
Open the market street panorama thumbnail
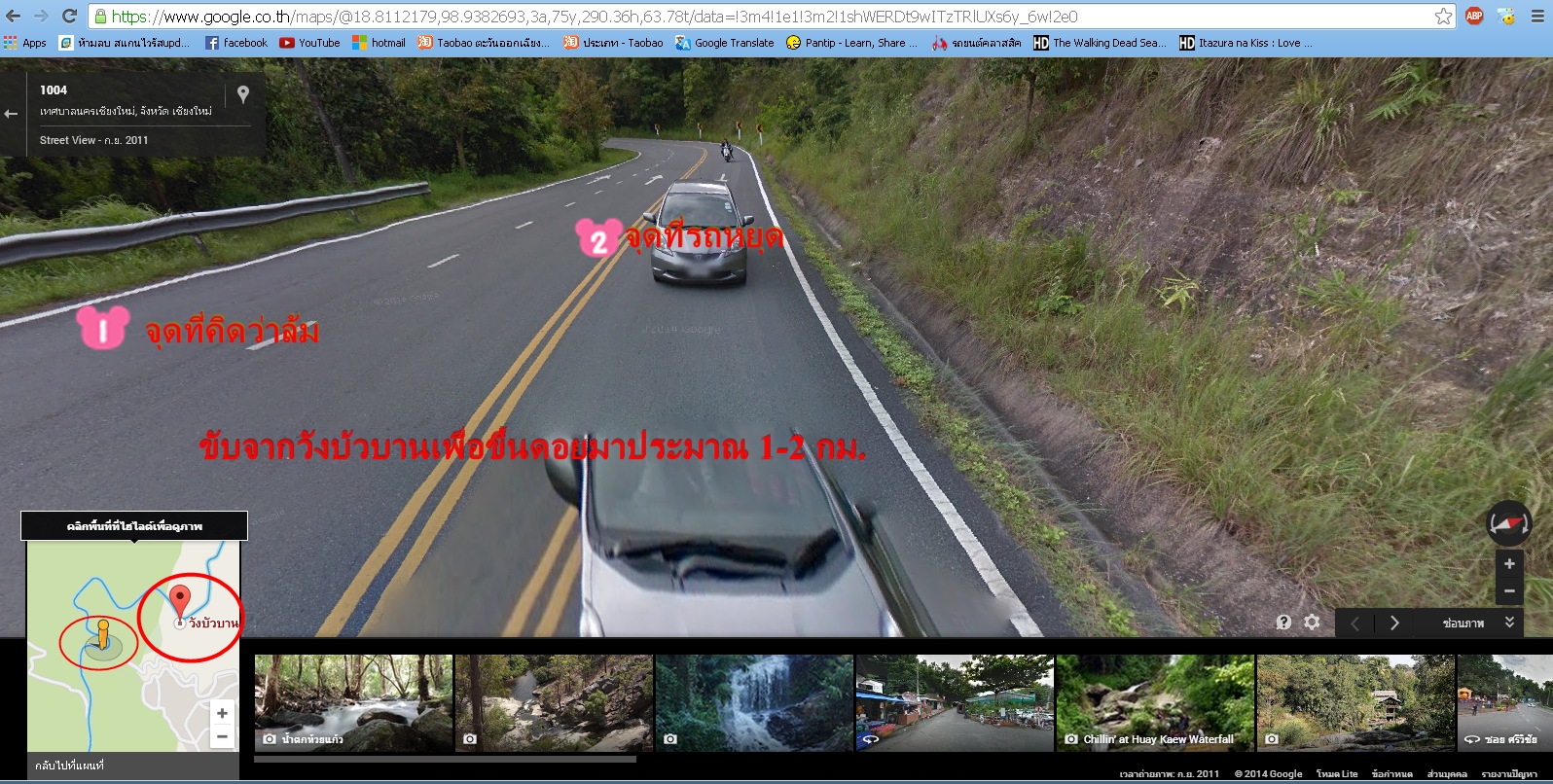(955, 702)
